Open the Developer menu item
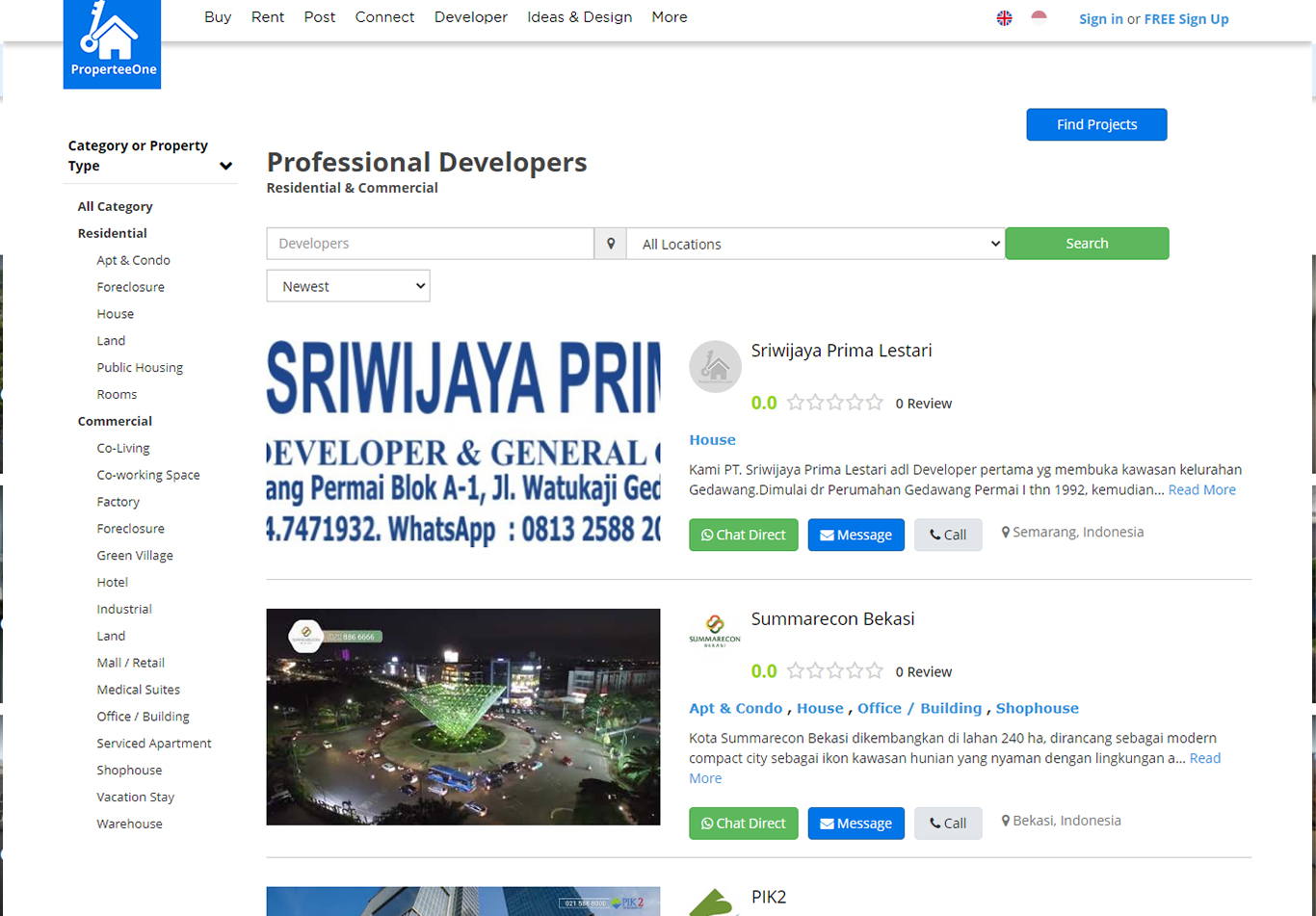Viewport: 1316px width, 916px height. pos(470,17)
